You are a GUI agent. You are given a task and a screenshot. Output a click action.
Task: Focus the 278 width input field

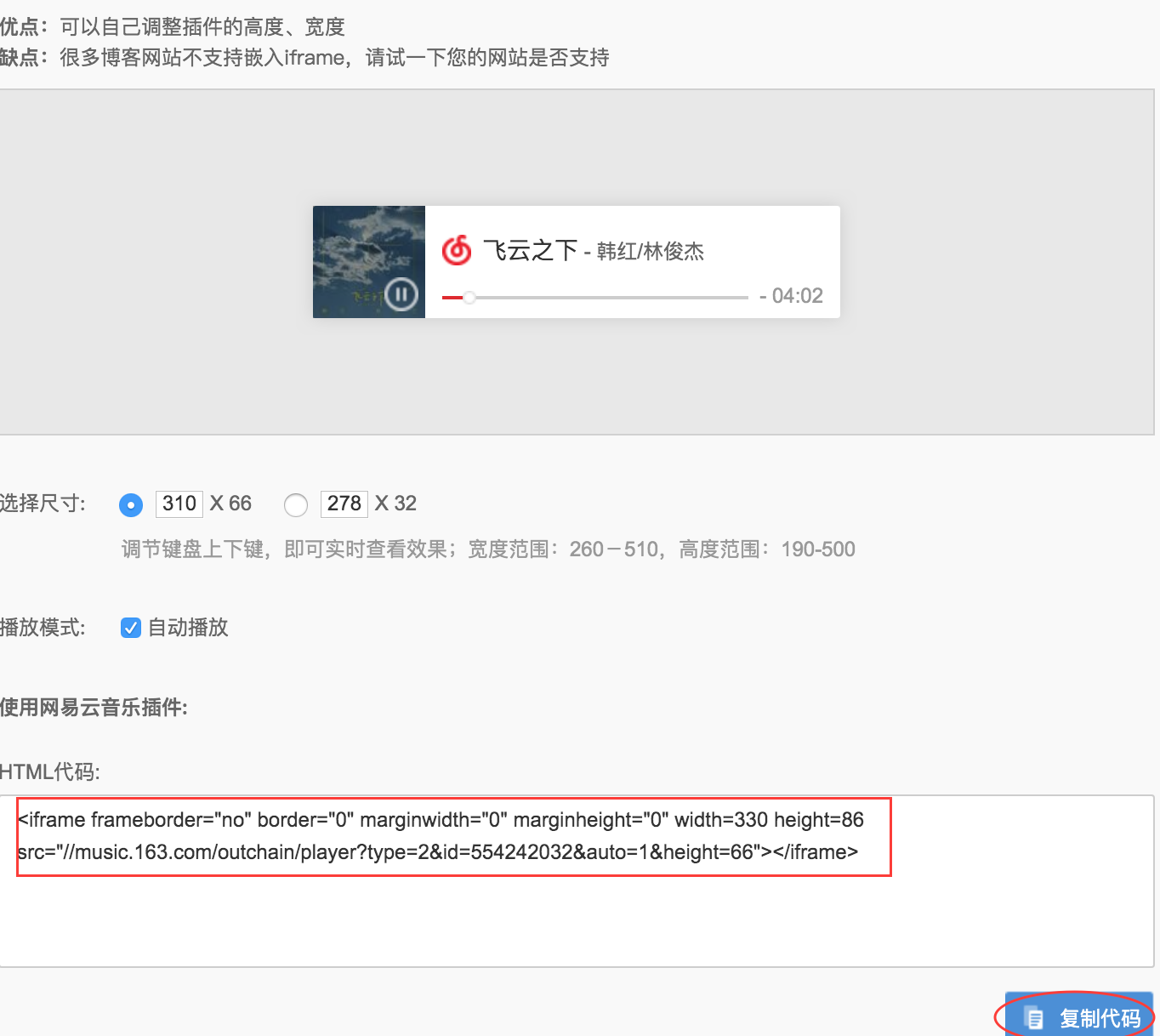344,504
